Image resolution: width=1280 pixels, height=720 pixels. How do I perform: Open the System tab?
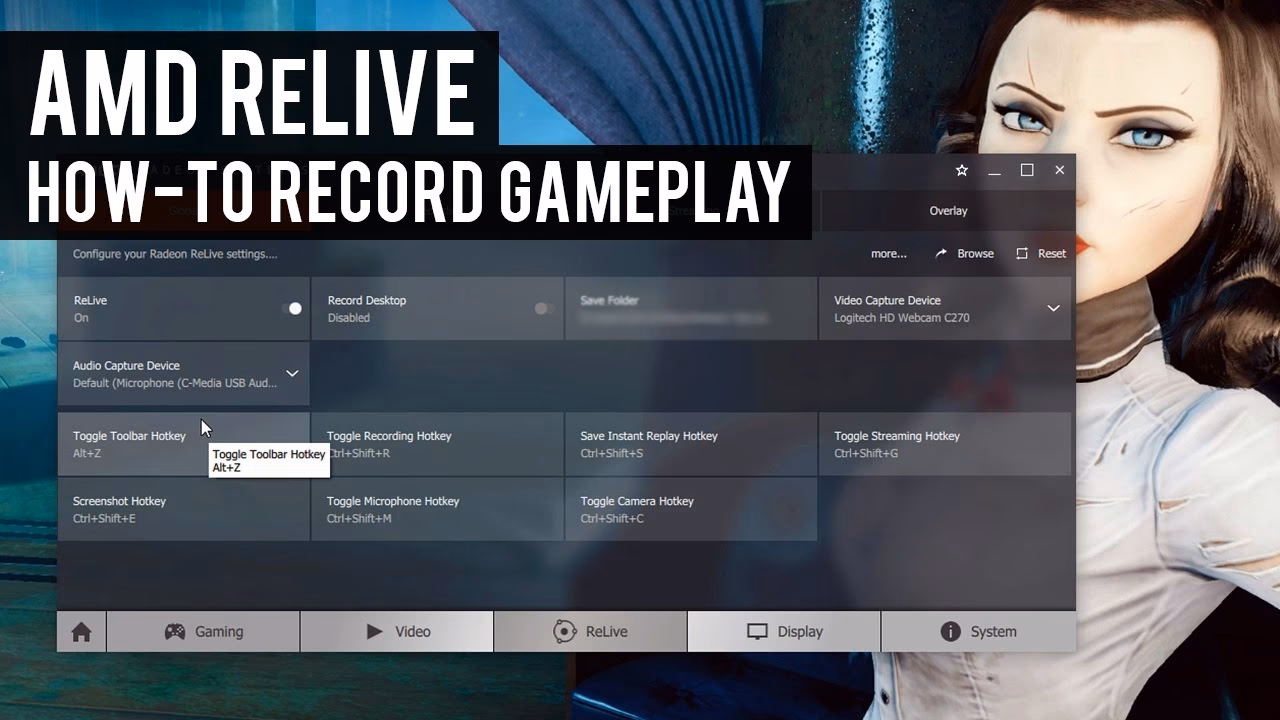pos(978,632)
